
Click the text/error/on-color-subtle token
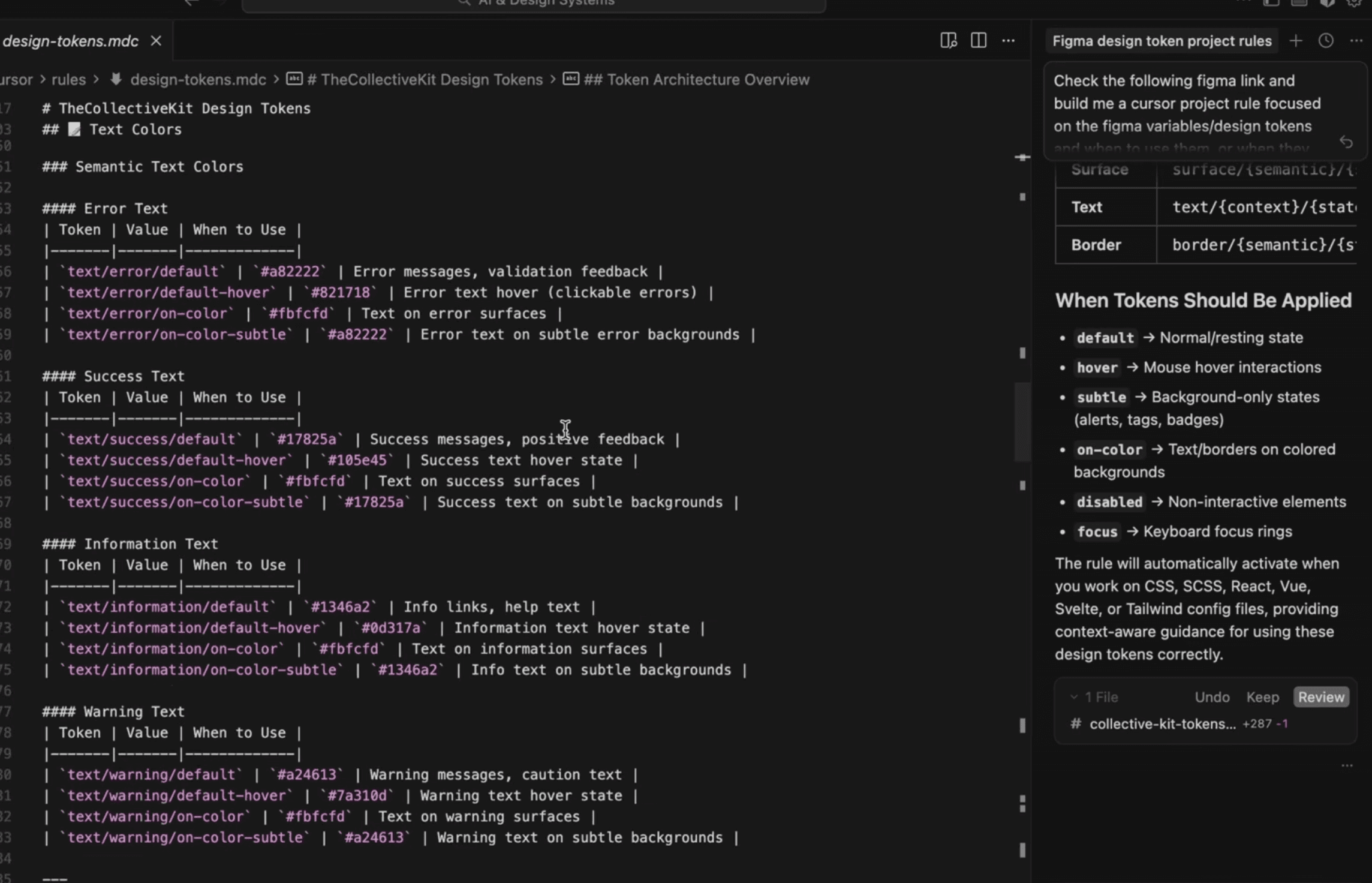click(x=176, y=335)
